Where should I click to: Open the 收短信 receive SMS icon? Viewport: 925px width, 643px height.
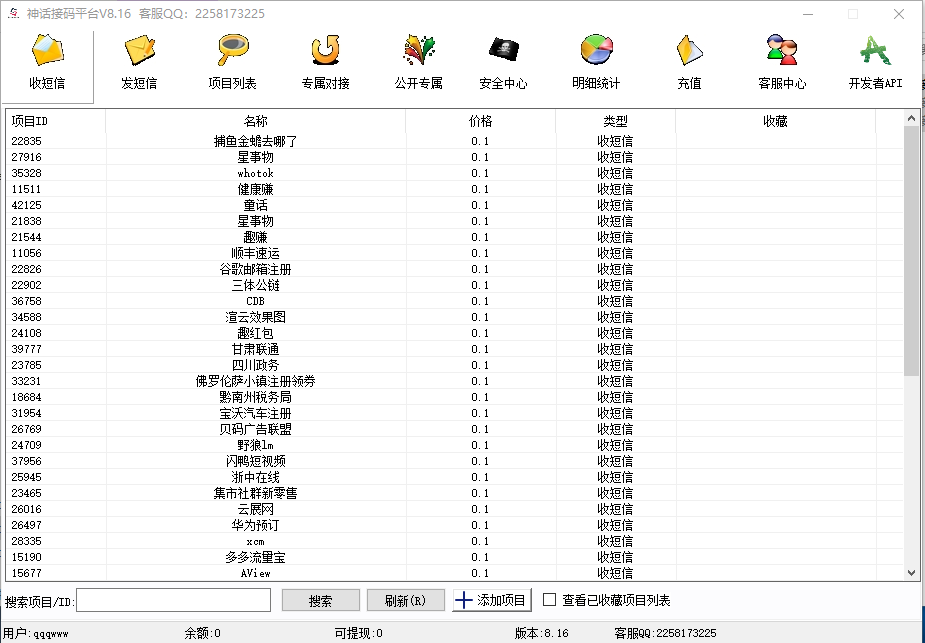47,50
